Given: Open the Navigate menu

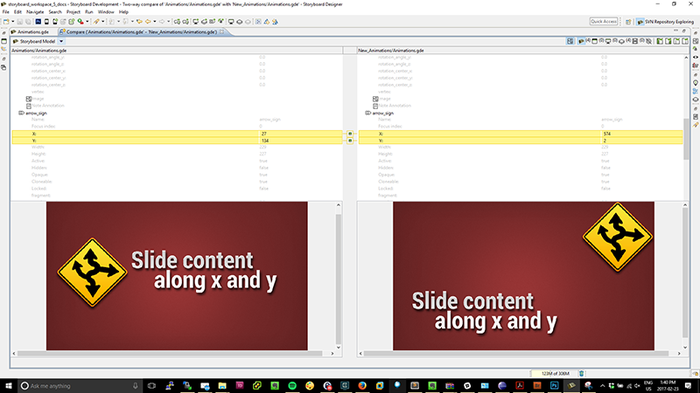Looking at the screenshot, I should click(x=35, y=12).
